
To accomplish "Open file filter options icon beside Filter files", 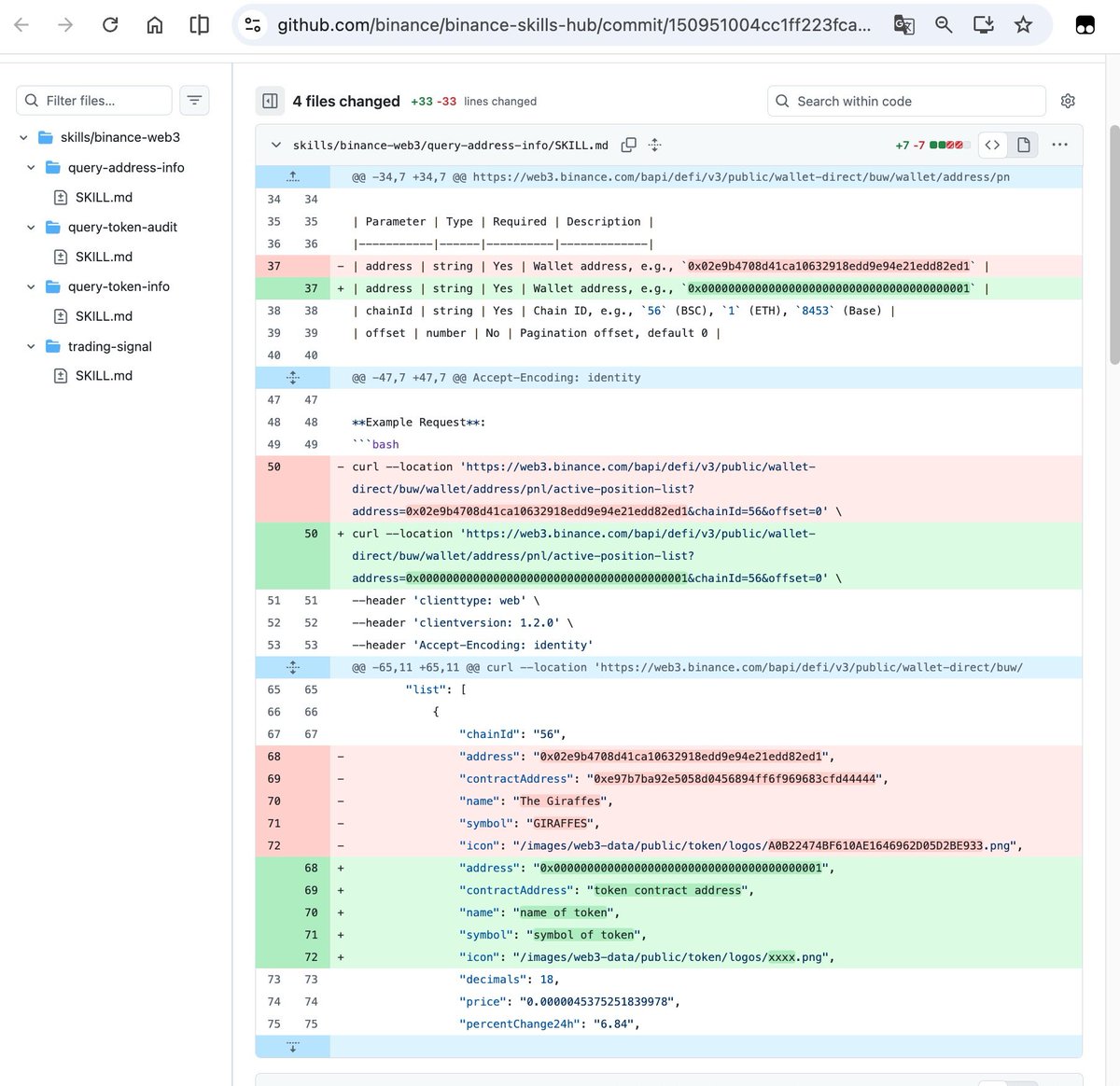I will [194, 100].
